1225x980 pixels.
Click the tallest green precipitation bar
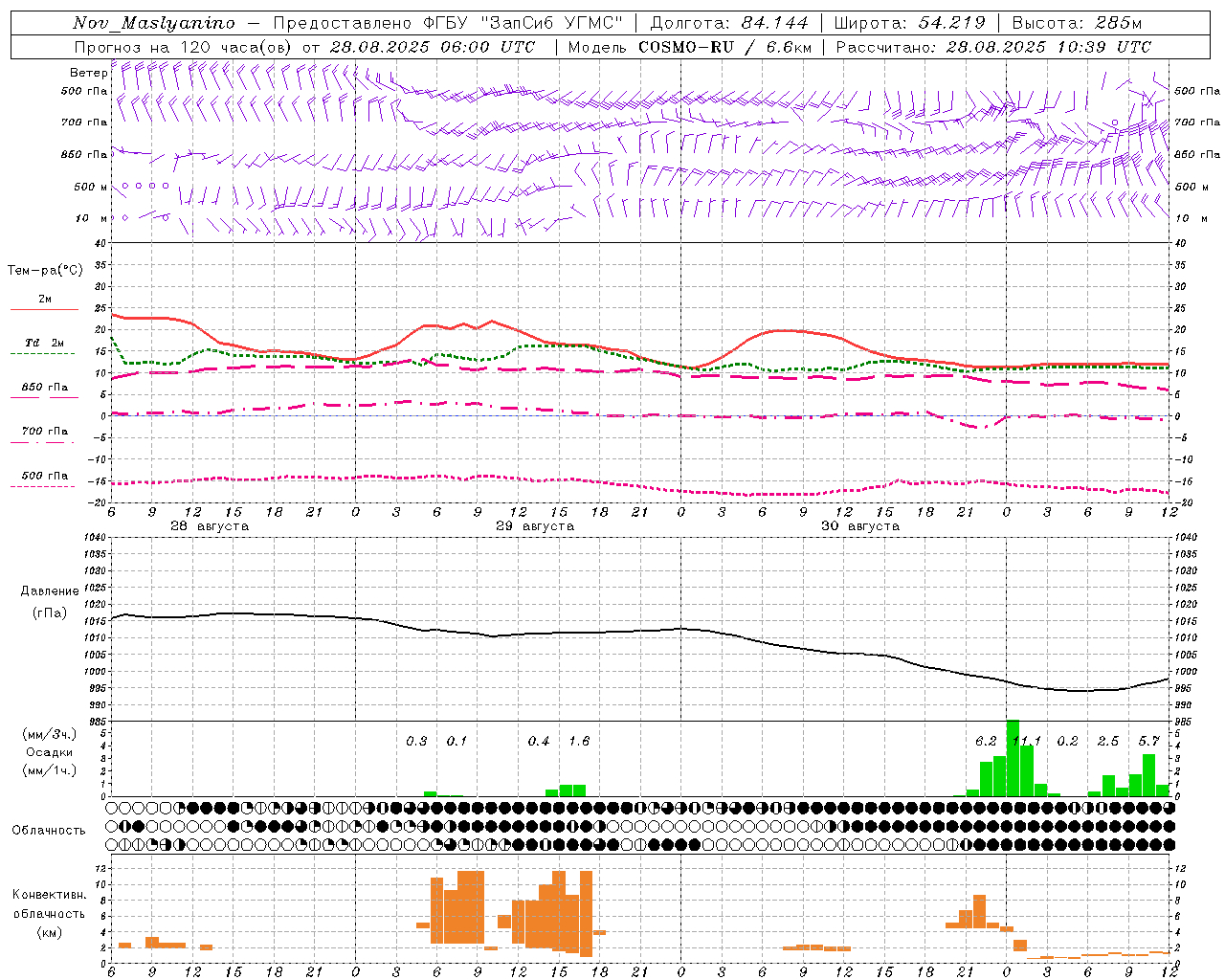(1013, 758)
